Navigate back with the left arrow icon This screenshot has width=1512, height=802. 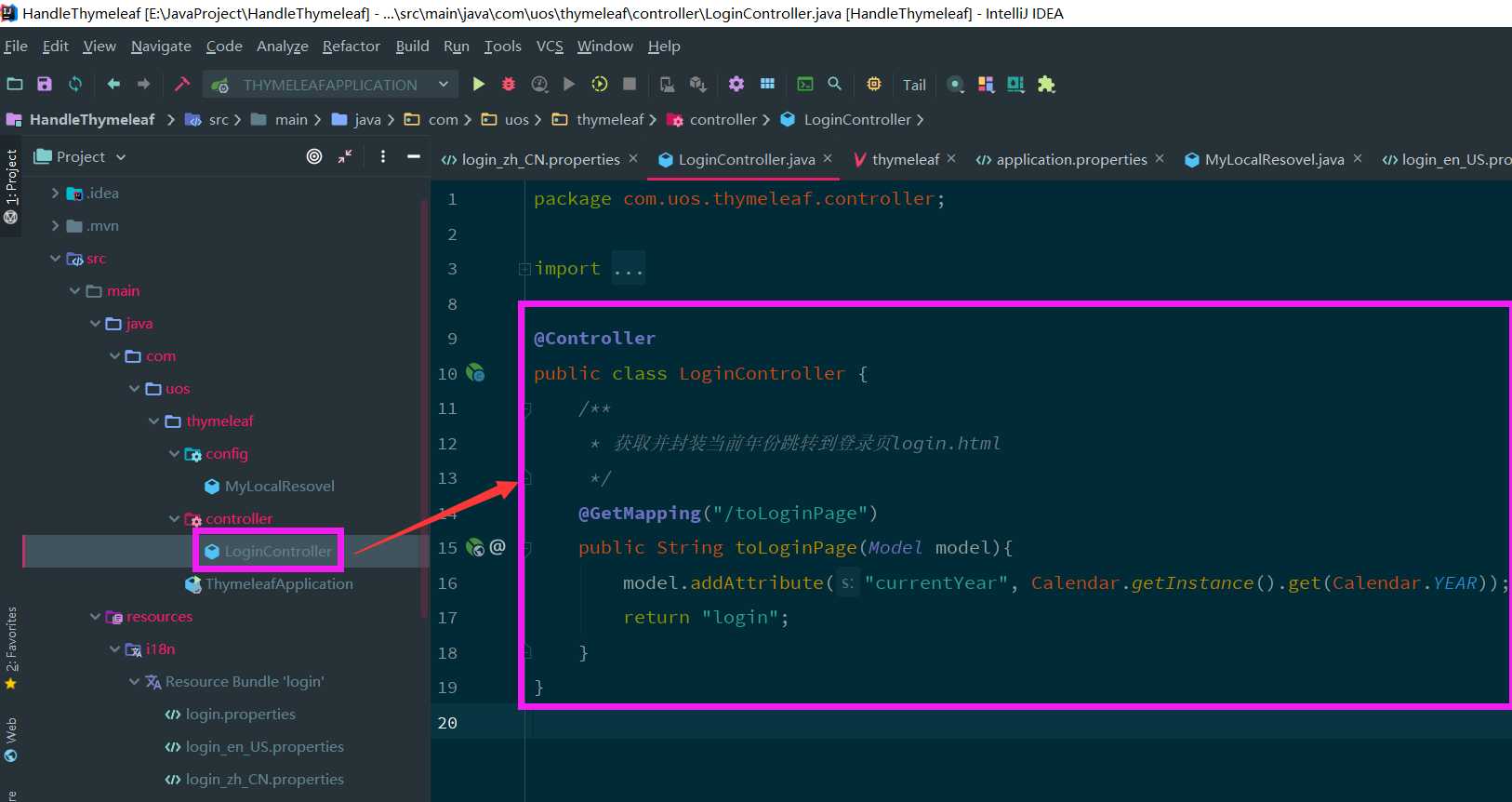[113, 84]
